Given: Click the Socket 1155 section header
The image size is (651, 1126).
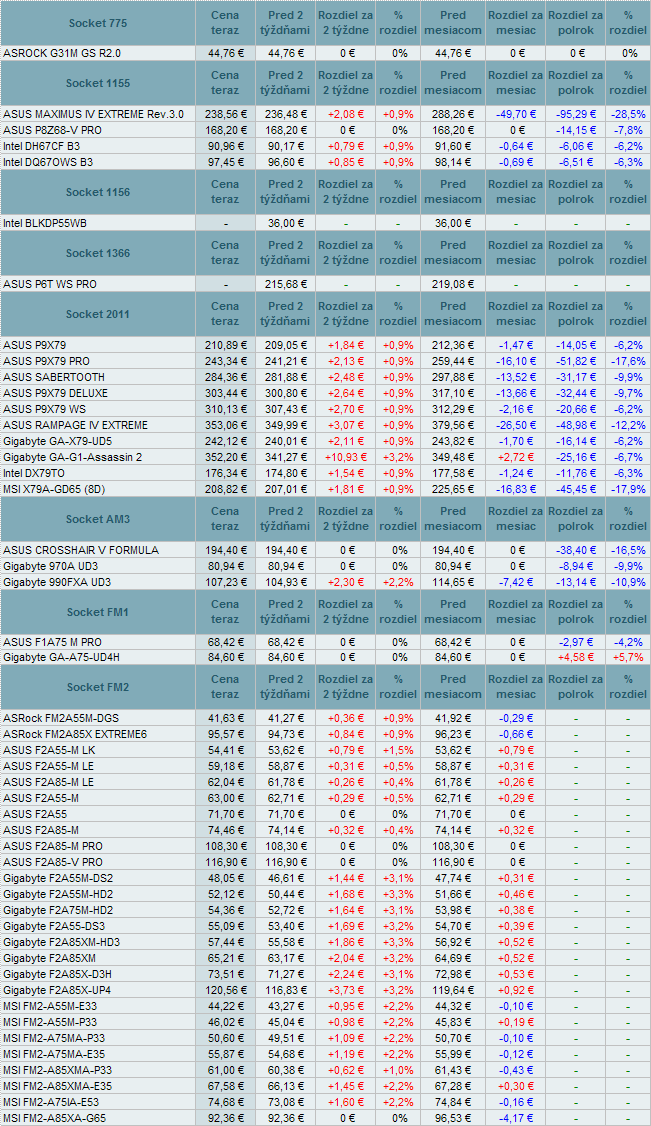Looking at the screenshot, I should click(98, 83).
